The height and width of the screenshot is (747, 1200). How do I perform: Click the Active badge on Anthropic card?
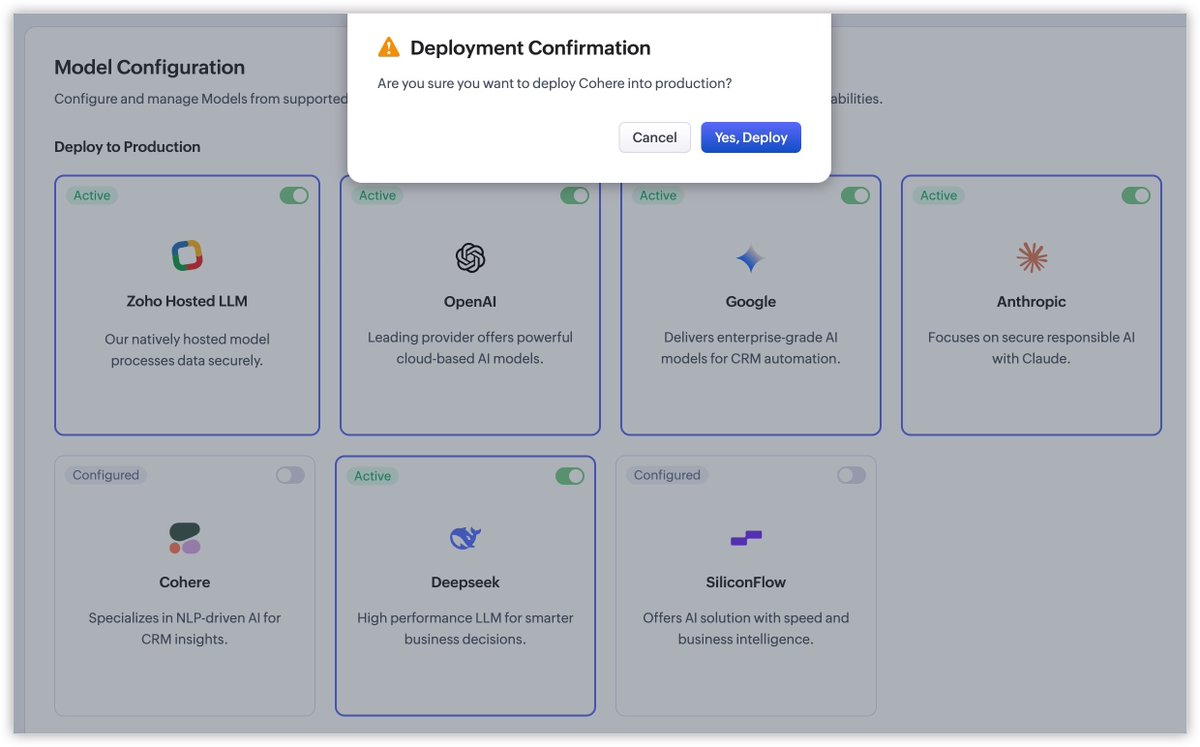[939, 195]
